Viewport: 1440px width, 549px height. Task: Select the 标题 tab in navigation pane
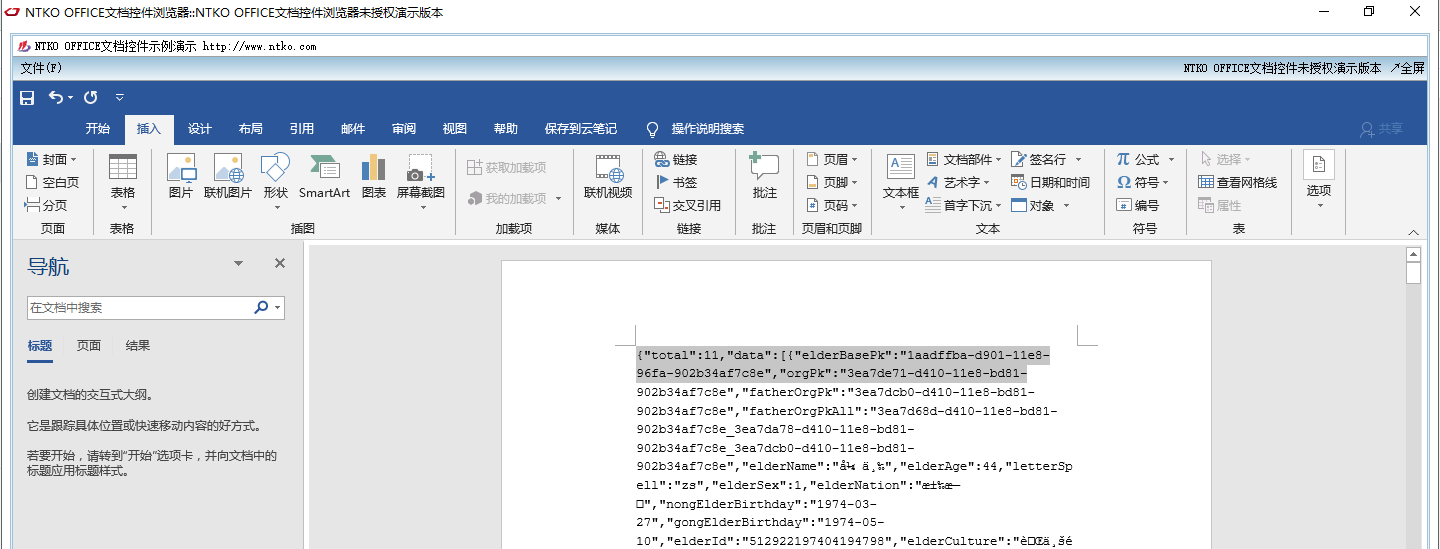coord(40,346)
